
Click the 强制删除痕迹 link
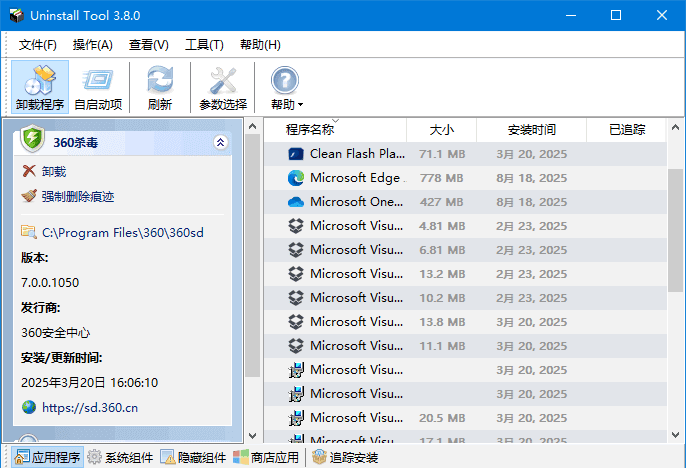tap(78, 196)
